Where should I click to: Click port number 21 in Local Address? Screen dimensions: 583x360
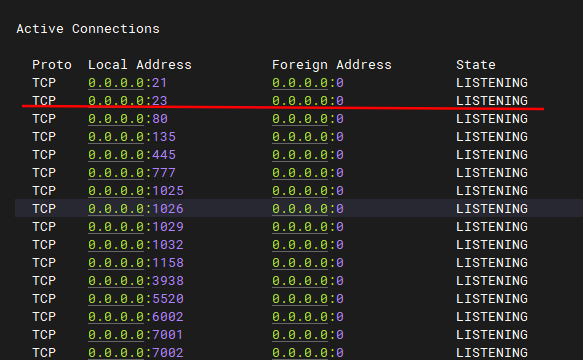click(160, 83)
